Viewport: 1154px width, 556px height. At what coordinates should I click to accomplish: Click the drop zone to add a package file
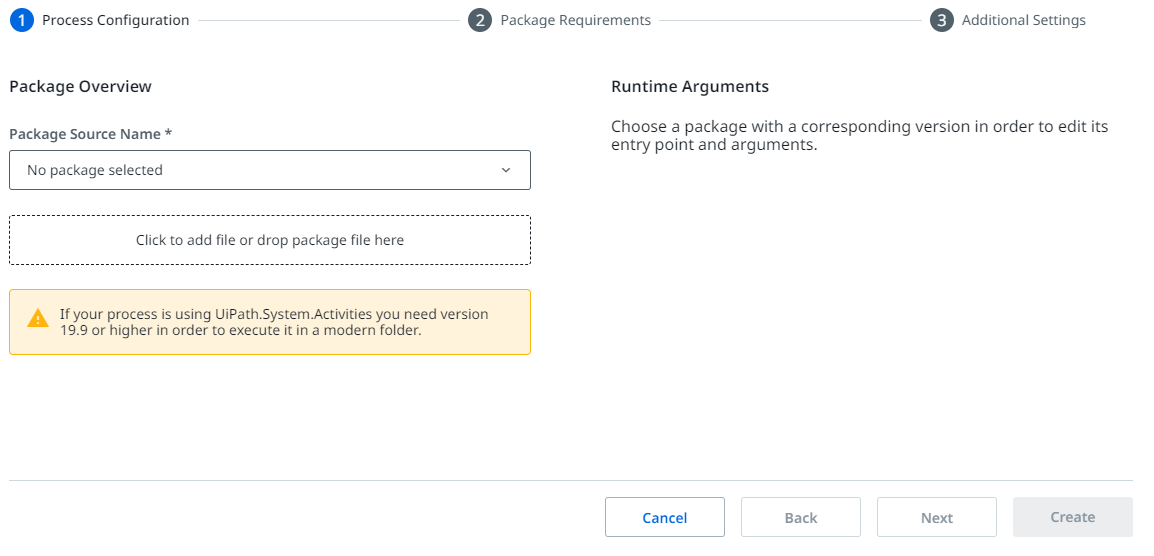pos(270,240)
